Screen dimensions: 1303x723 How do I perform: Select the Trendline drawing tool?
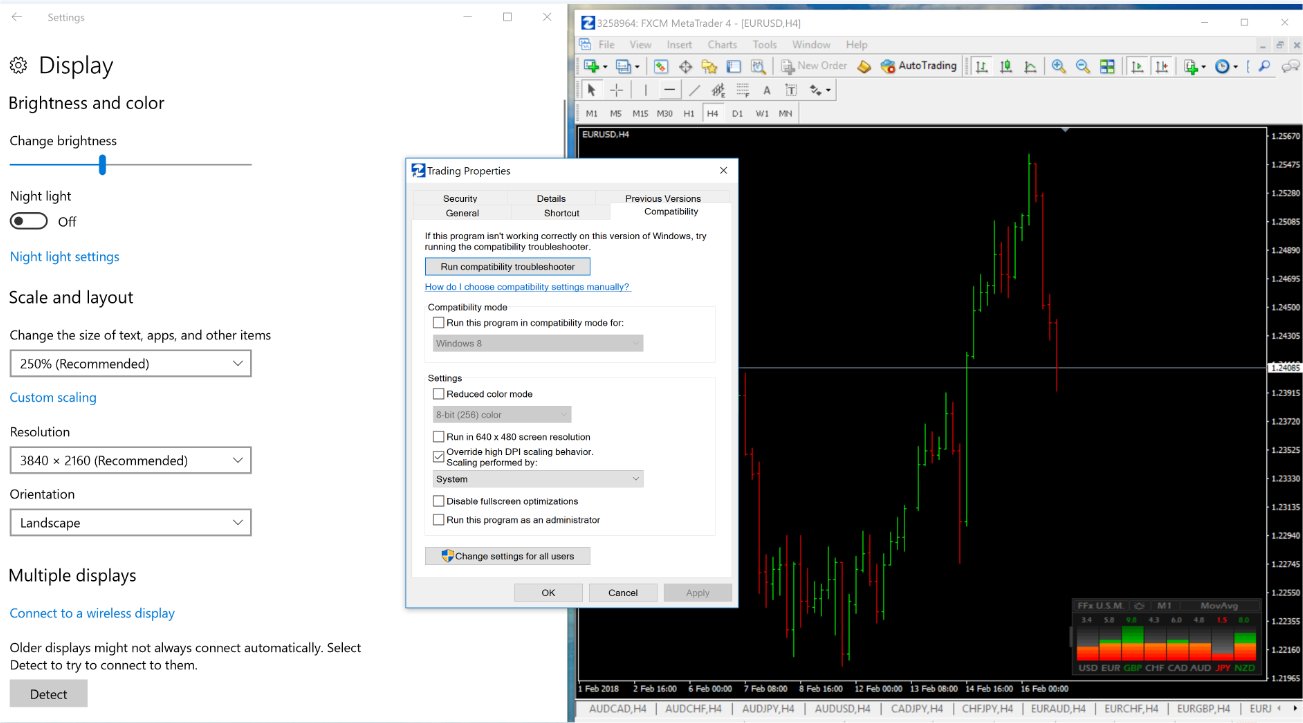tap(695, 90)
